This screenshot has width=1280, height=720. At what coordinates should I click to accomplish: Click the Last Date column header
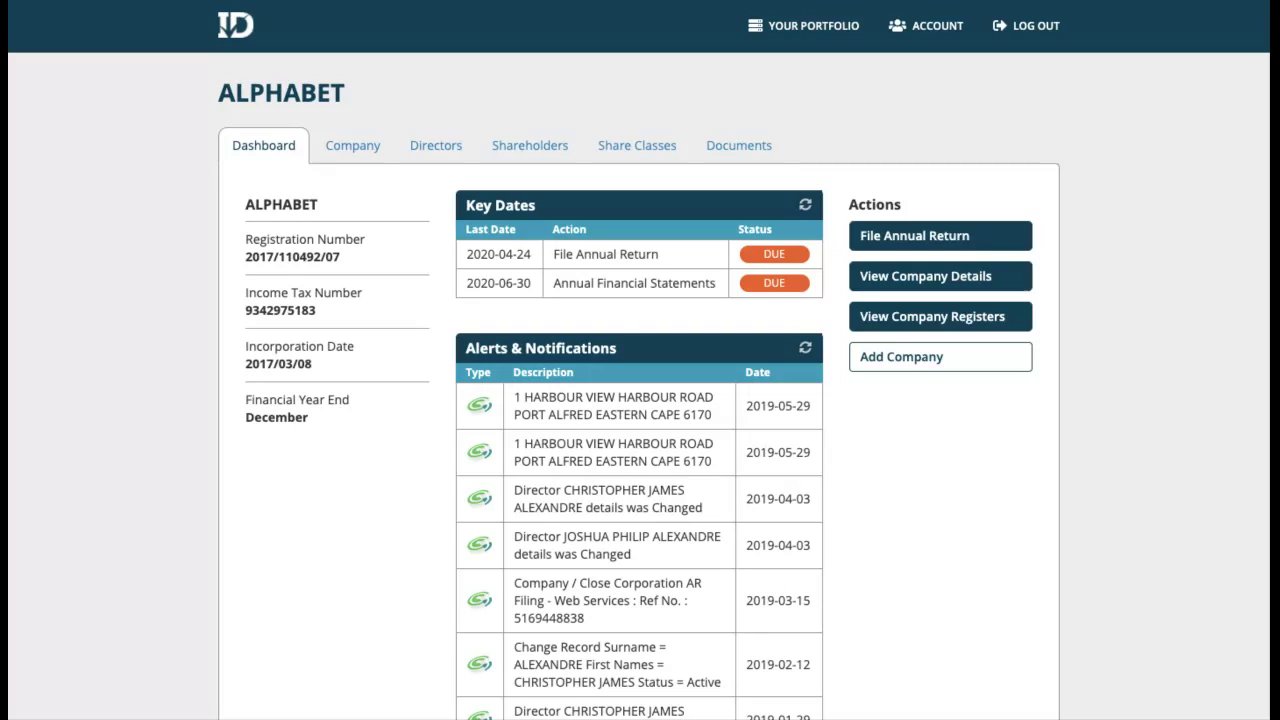point(491,230)
